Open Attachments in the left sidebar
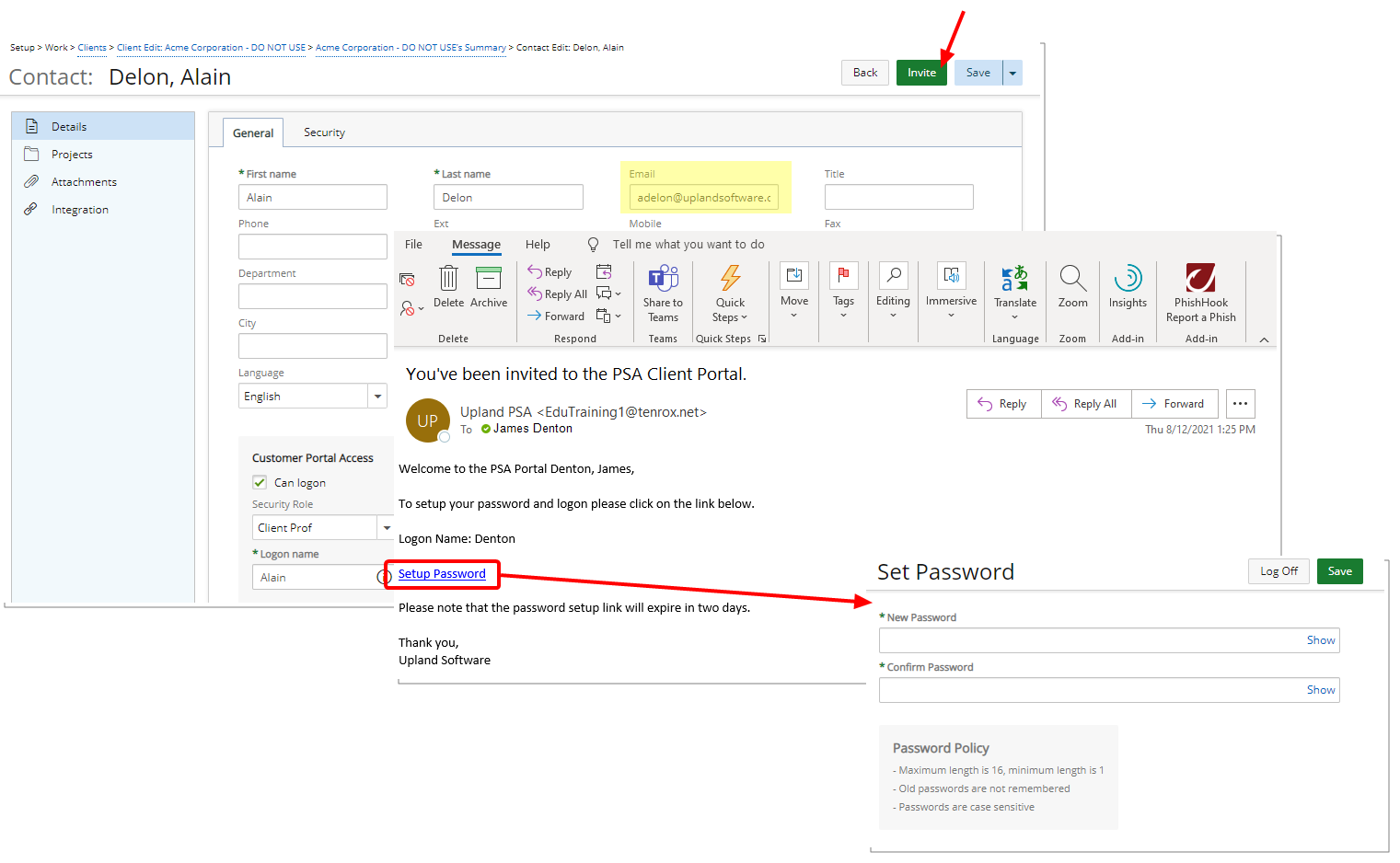 point(103,181)
